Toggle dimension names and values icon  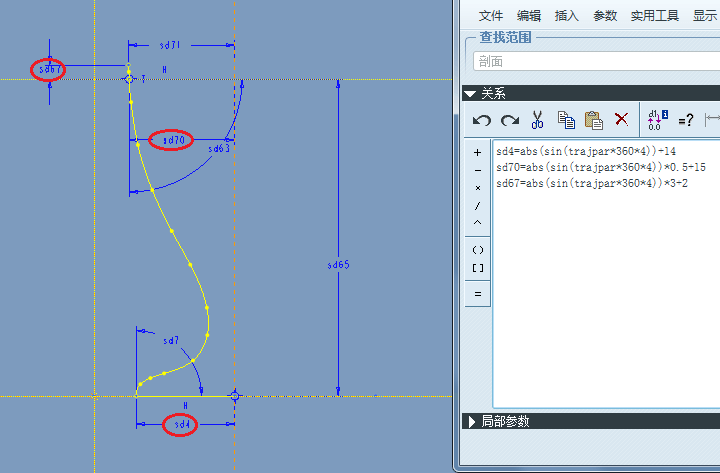658,120
